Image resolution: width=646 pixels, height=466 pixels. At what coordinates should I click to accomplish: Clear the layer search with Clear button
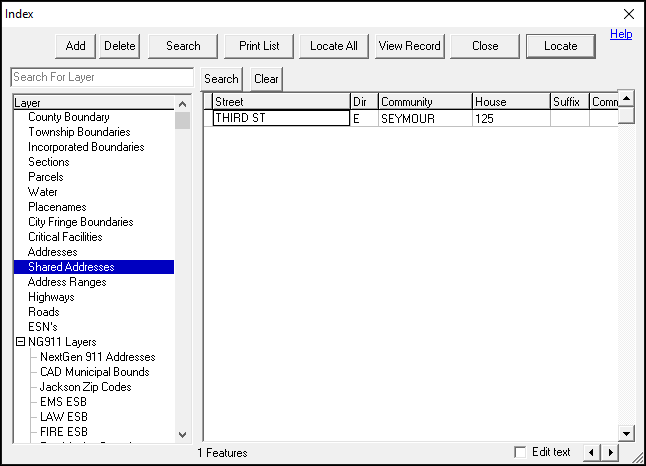(266, 79)
